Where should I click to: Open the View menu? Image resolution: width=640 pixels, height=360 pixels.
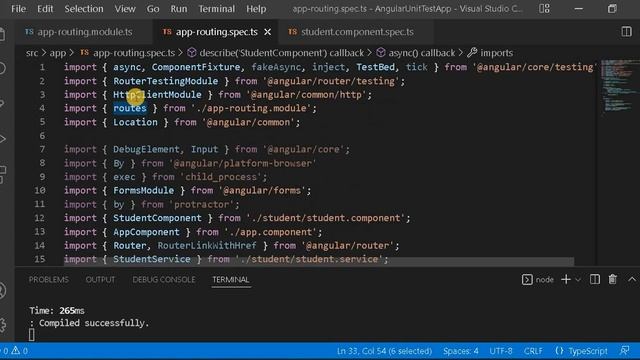tap(125, 9)
